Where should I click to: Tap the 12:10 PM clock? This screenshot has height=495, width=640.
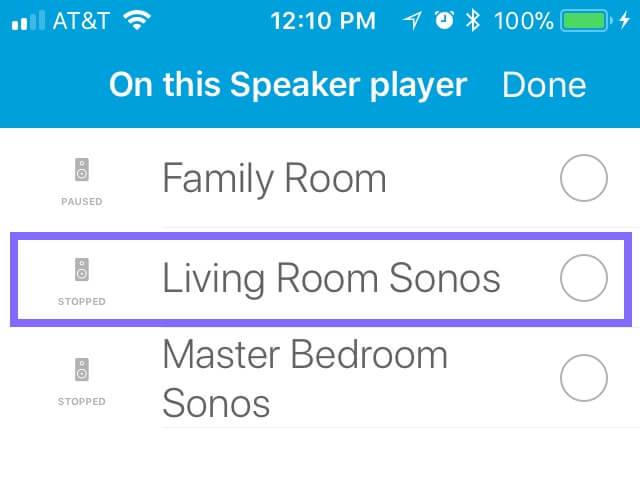pos(323,20)
